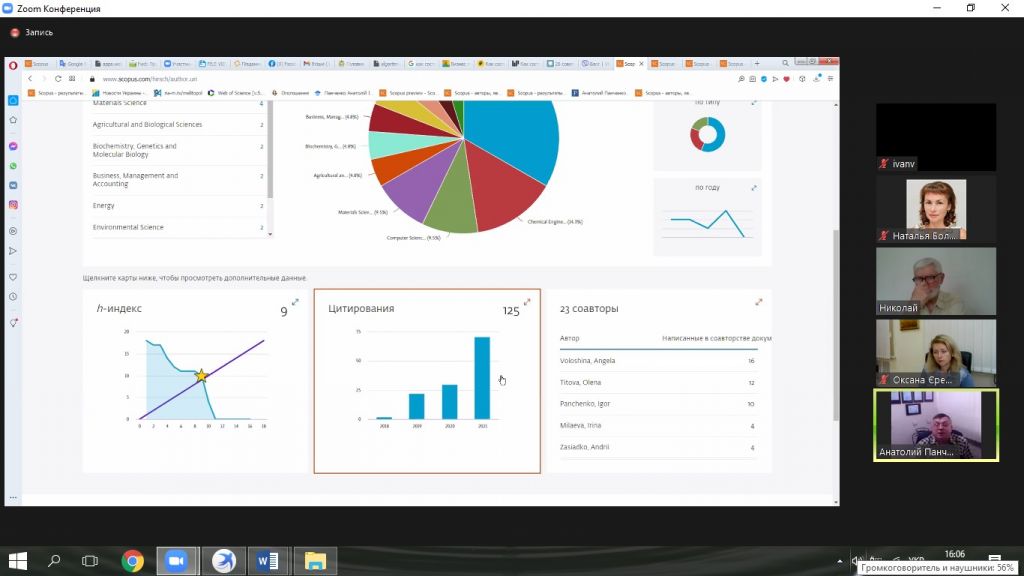
Task: Open Word from the taskbar
Action: coord(268,561)
